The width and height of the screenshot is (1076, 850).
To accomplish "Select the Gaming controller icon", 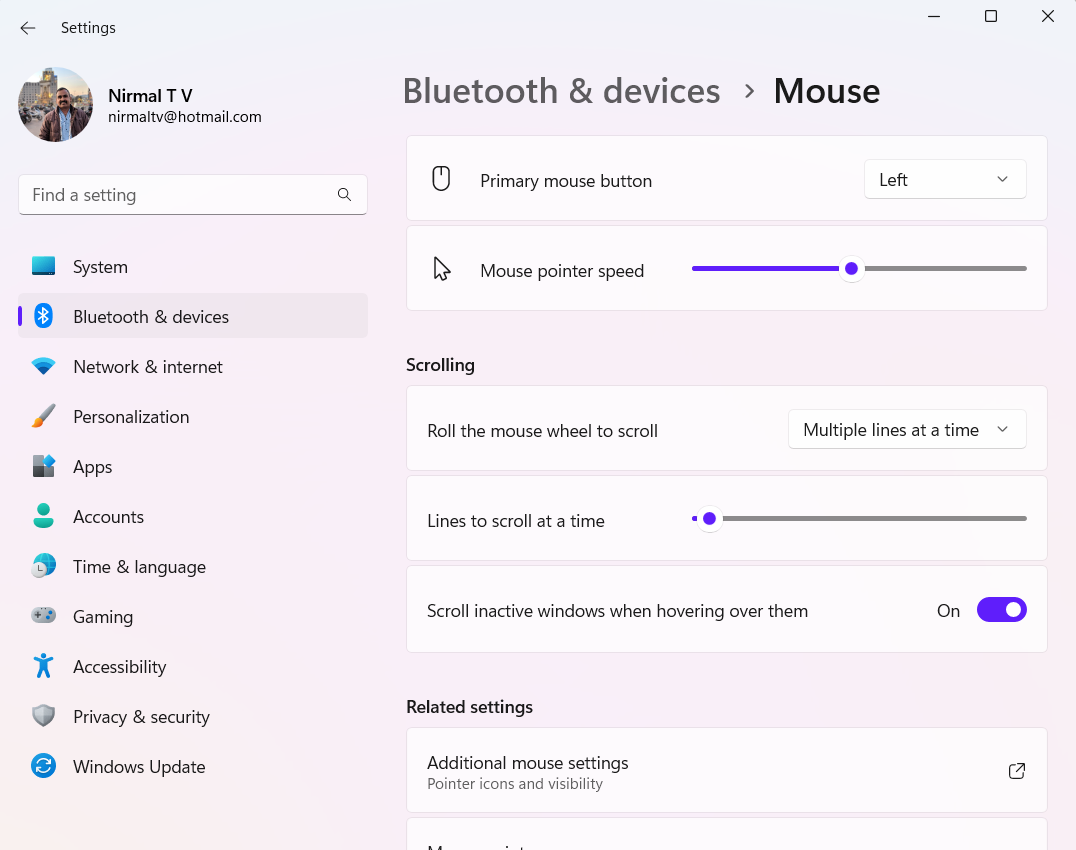I will (x=44, y=616).
